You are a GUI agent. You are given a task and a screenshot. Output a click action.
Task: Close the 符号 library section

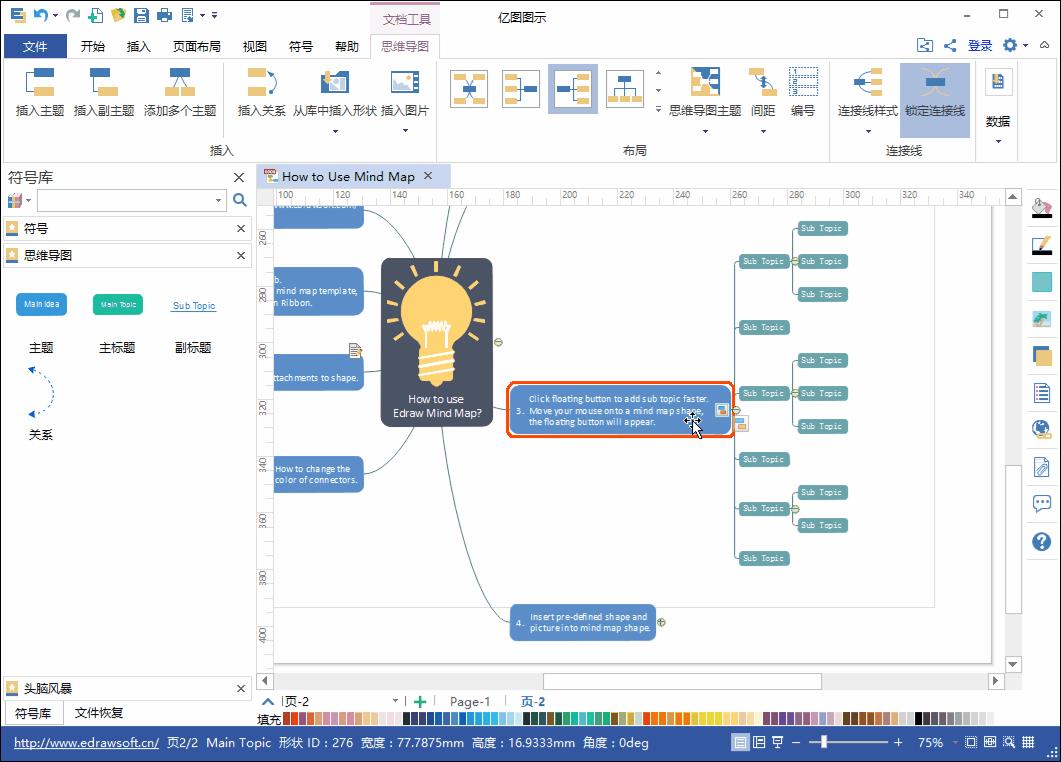240,229
